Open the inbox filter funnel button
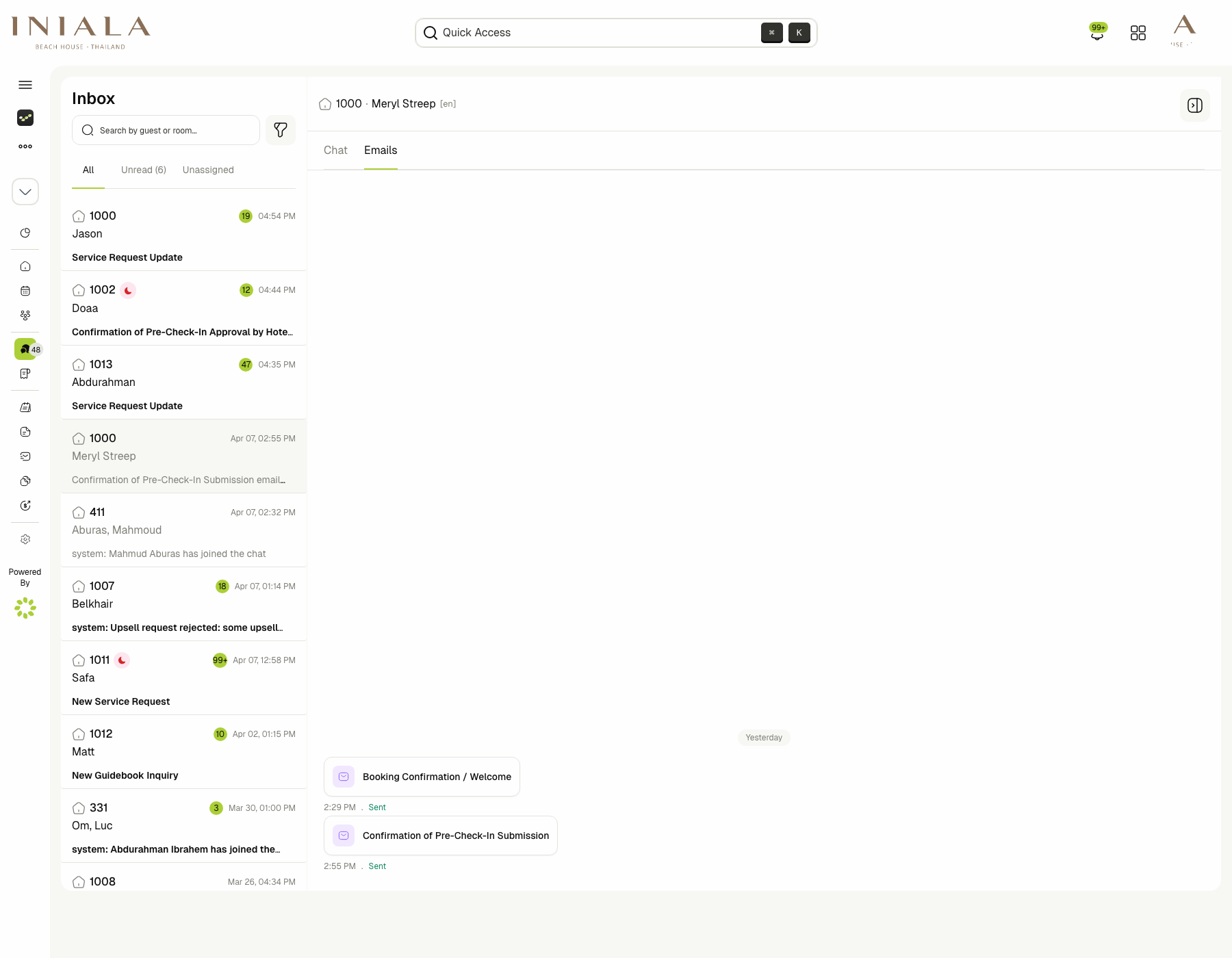Screen dimensions: 1232x958 (x=281, y=130)
